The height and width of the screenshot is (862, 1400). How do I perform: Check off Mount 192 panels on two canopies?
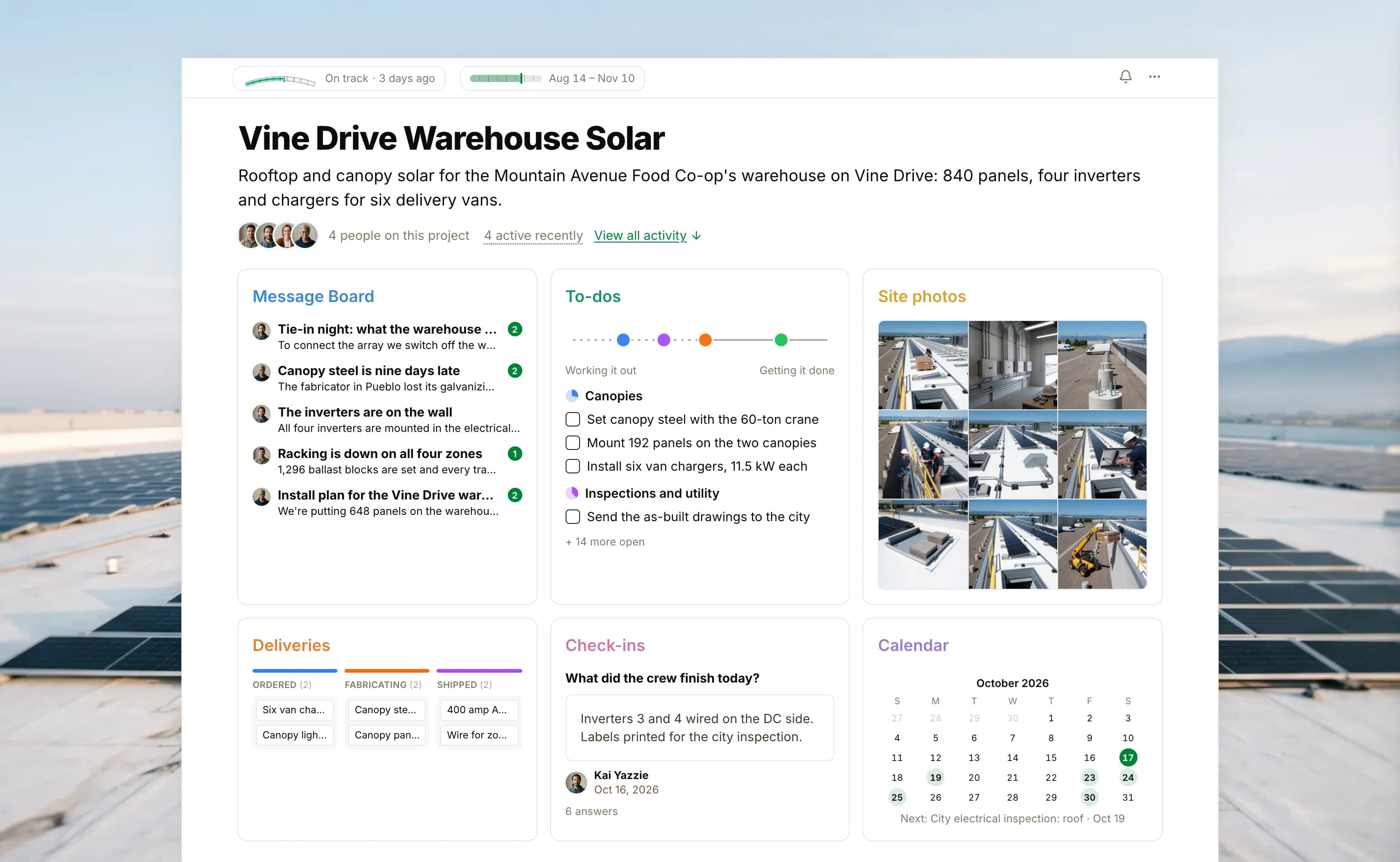pyautogui.click(x=572, y=442)
